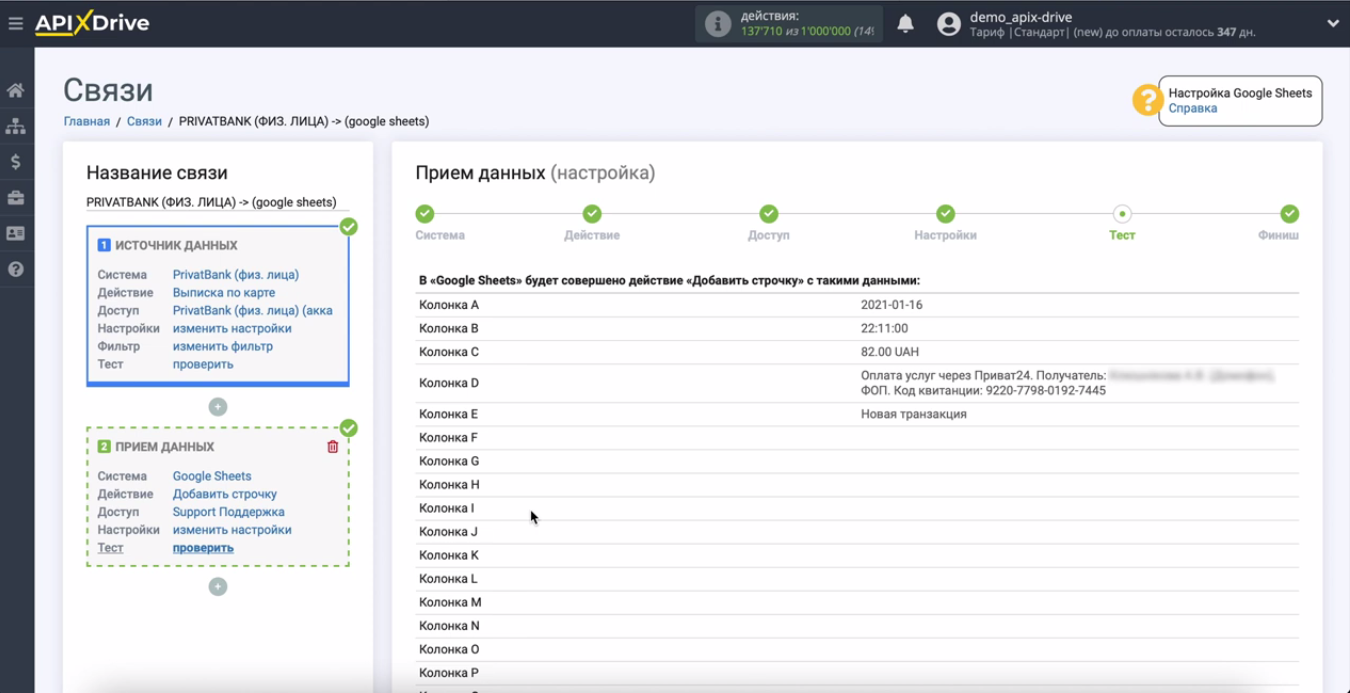Expand the account dropdown chevron
Screen dimensions: 1350x693
point(1332,23)
